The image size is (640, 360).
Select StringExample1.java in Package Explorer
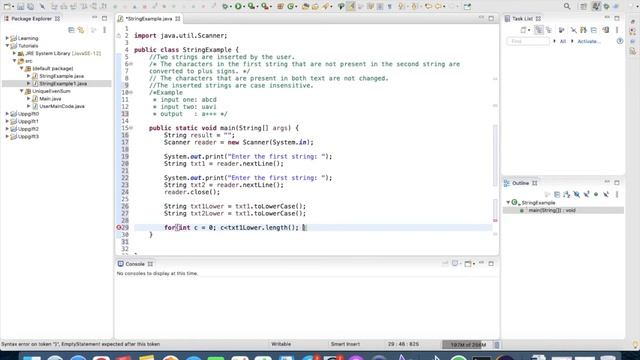63,83
